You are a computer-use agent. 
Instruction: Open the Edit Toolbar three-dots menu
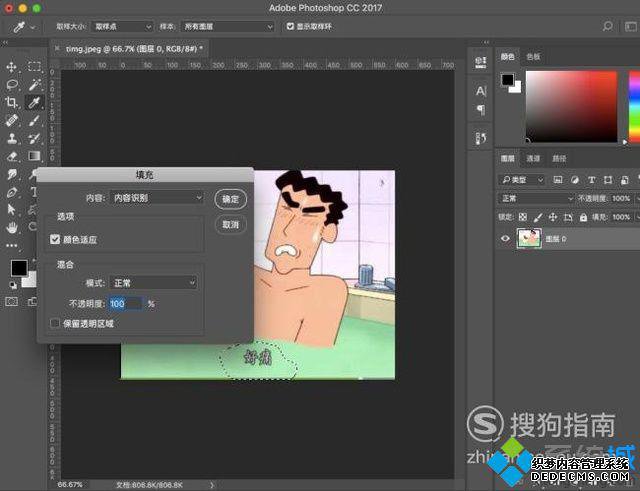click(x=12, y=245)
